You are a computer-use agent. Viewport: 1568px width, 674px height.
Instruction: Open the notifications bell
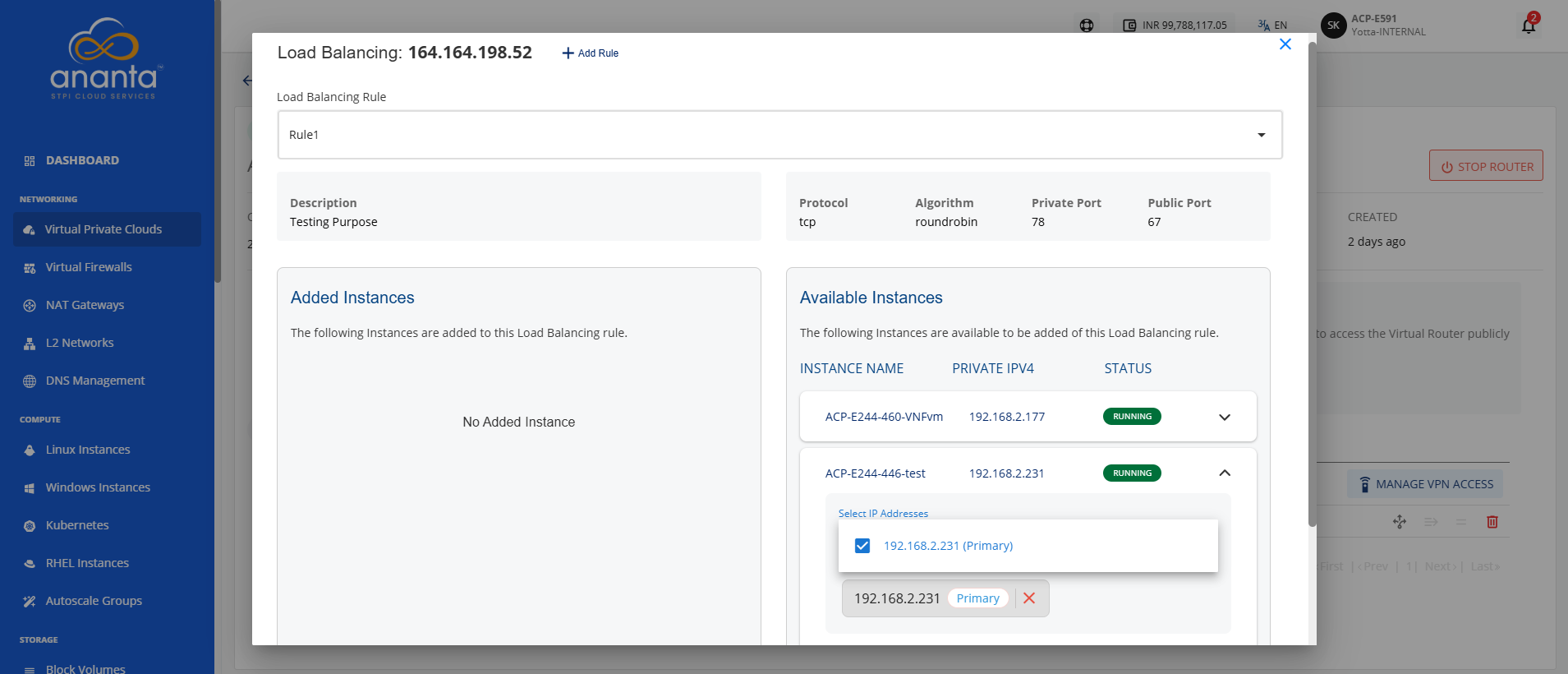(x=1529, y=25)
